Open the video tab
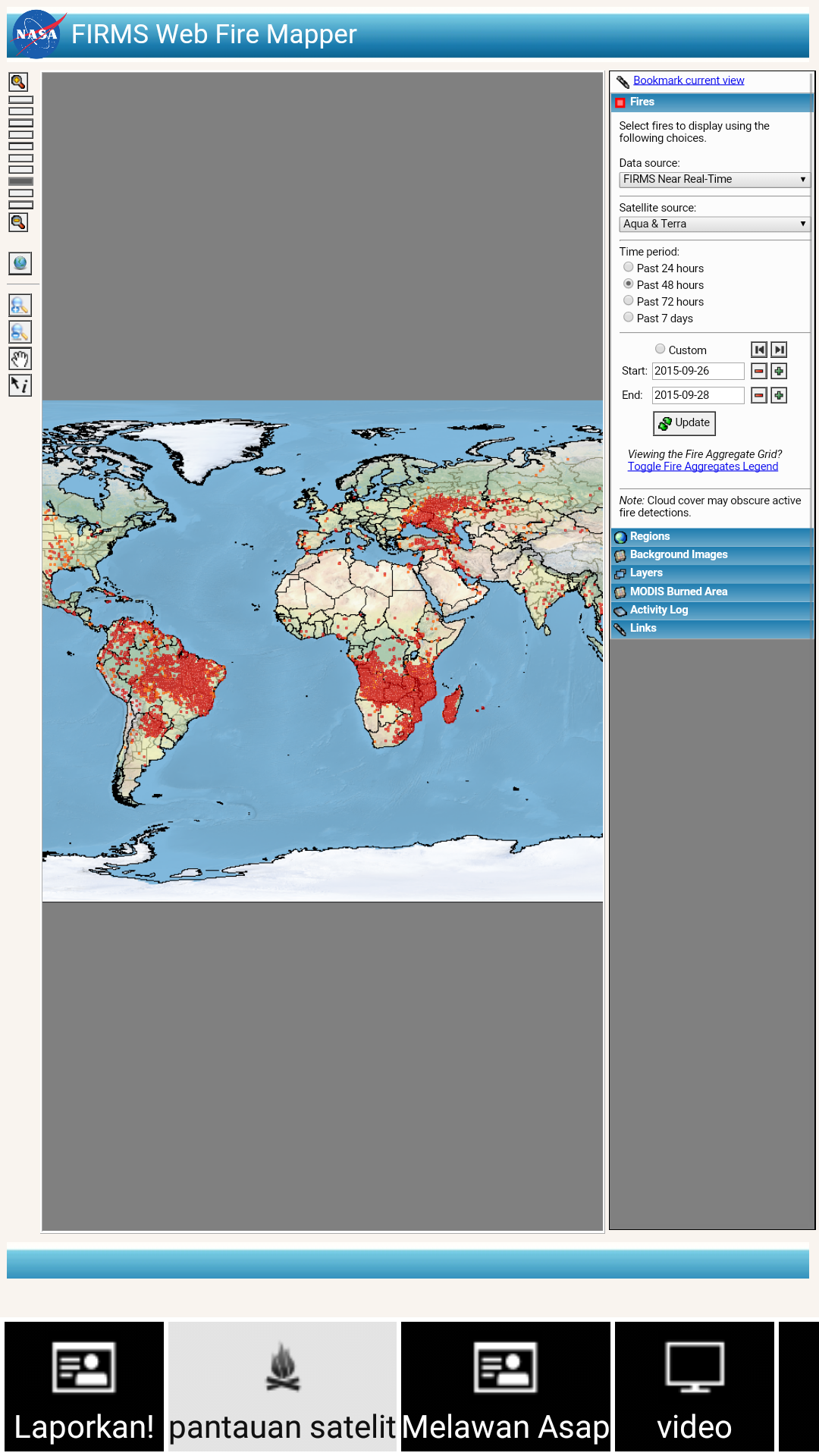The height and width of the screenshot is (1456, 819). (x=695, y=1387)
